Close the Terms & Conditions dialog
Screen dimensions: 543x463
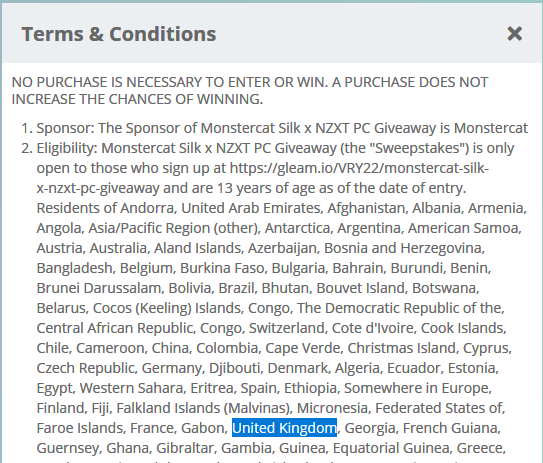514,34
